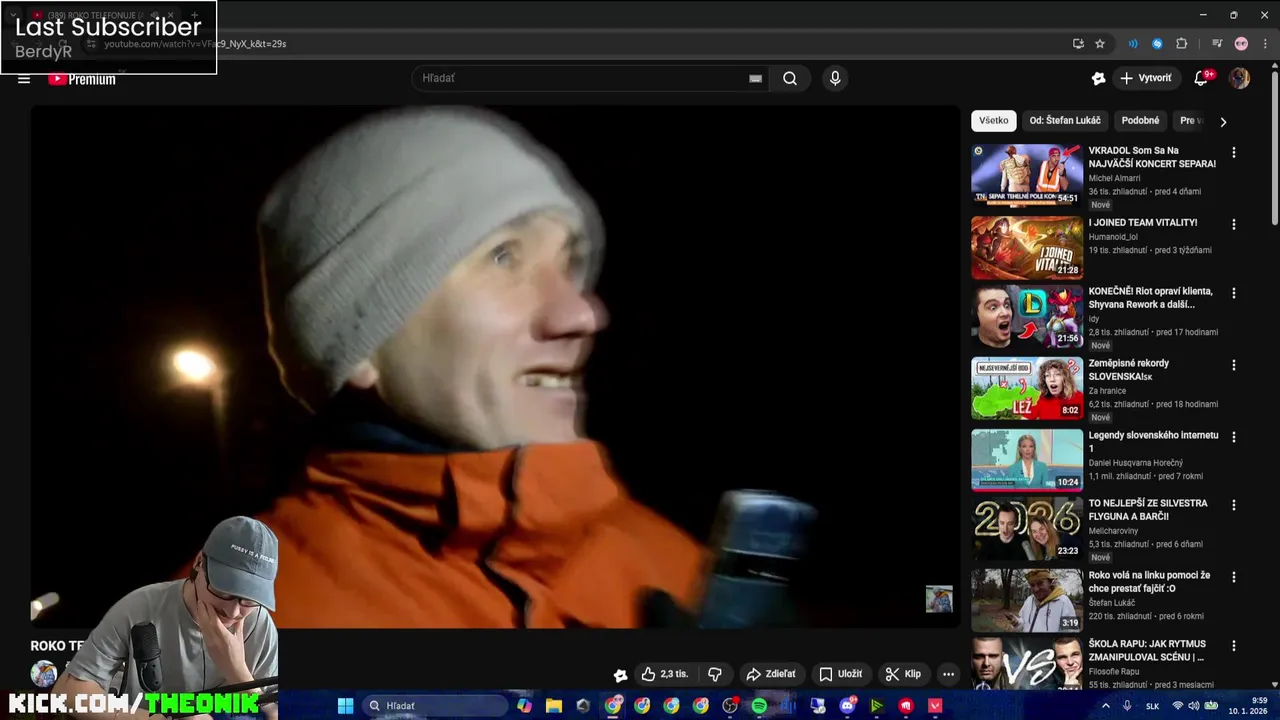The image size is (1280, 720).
Task: Open File Explorer from the taskbar
Action: [x=554, y=706]
